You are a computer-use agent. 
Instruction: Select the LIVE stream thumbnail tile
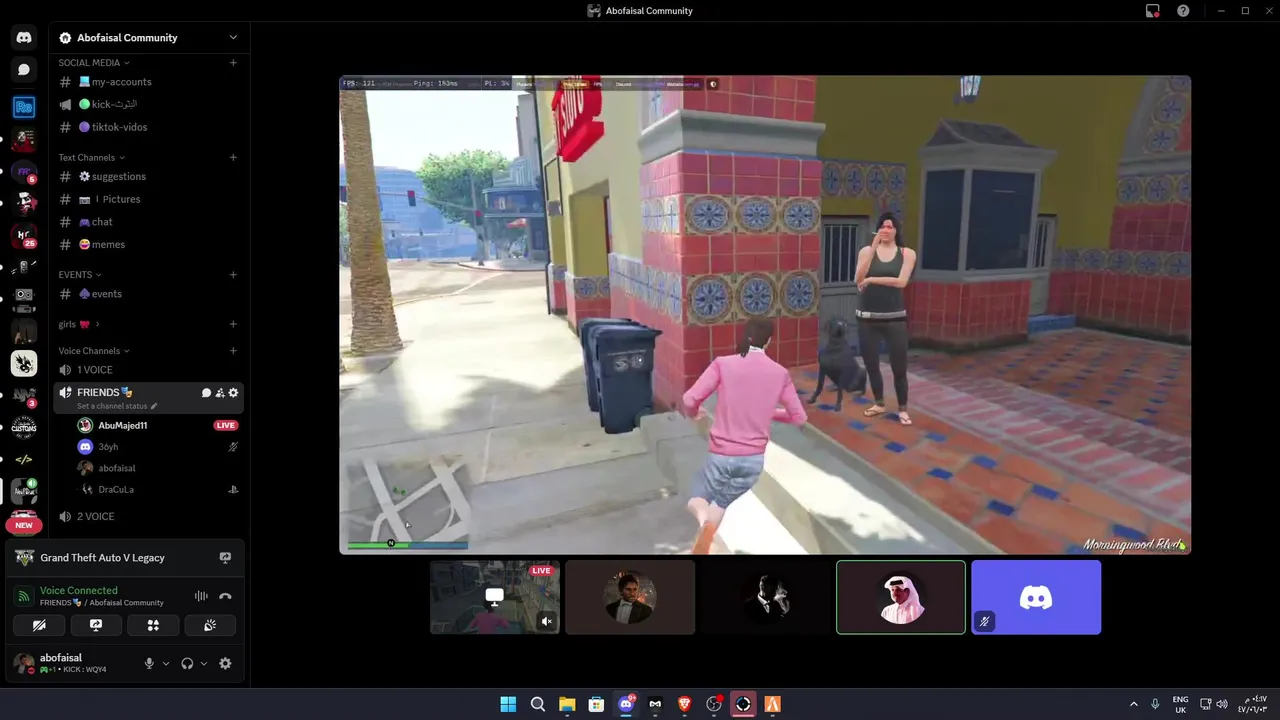[495, 597]
